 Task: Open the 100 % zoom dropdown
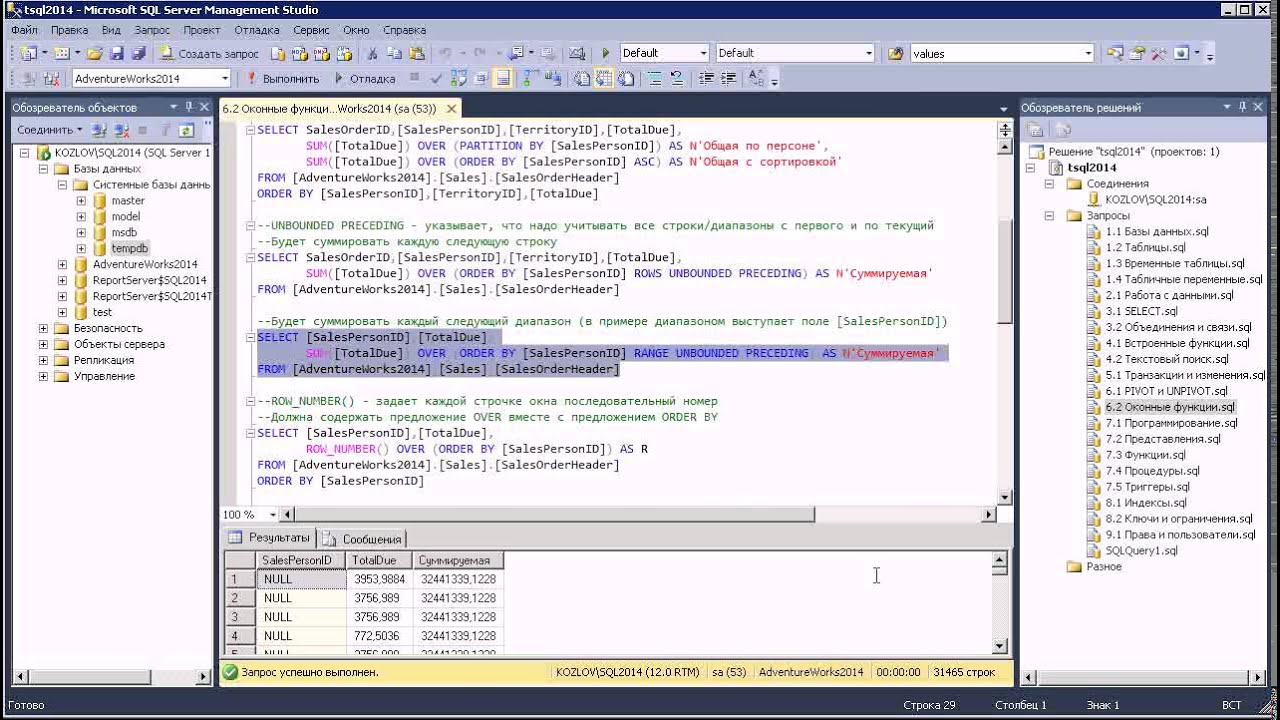[x=272, y=515]
